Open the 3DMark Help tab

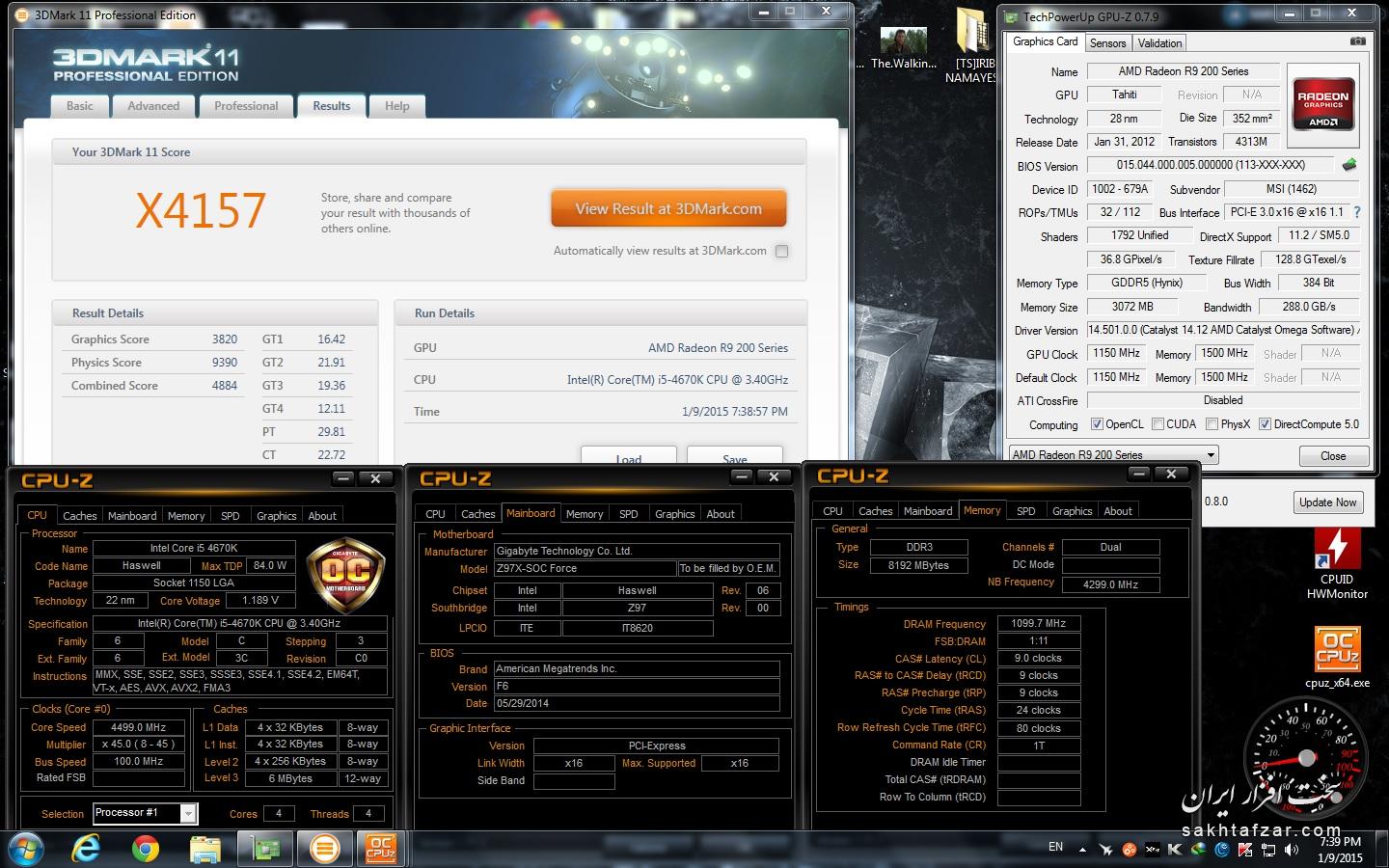pos(396,106)
